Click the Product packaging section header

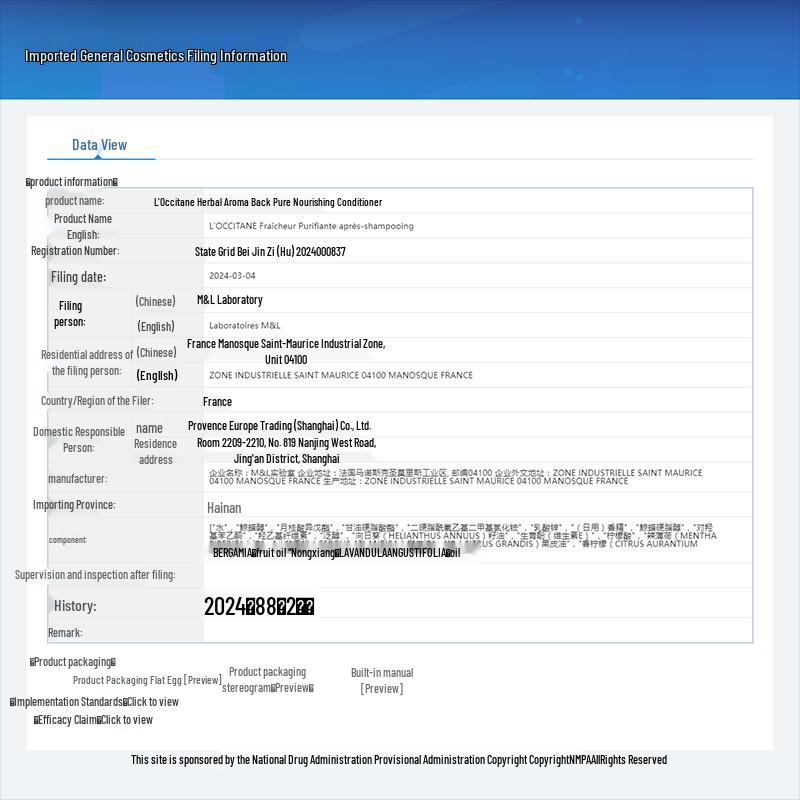73,662
